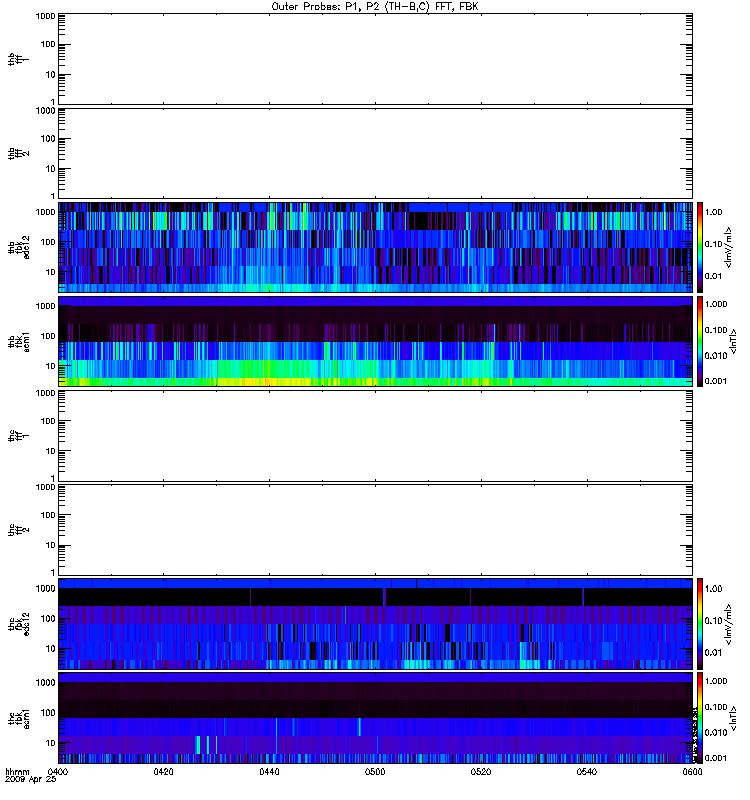Click the thb fbk edc12 color bar
Screen dimensions: 750x800
[700, 247]
